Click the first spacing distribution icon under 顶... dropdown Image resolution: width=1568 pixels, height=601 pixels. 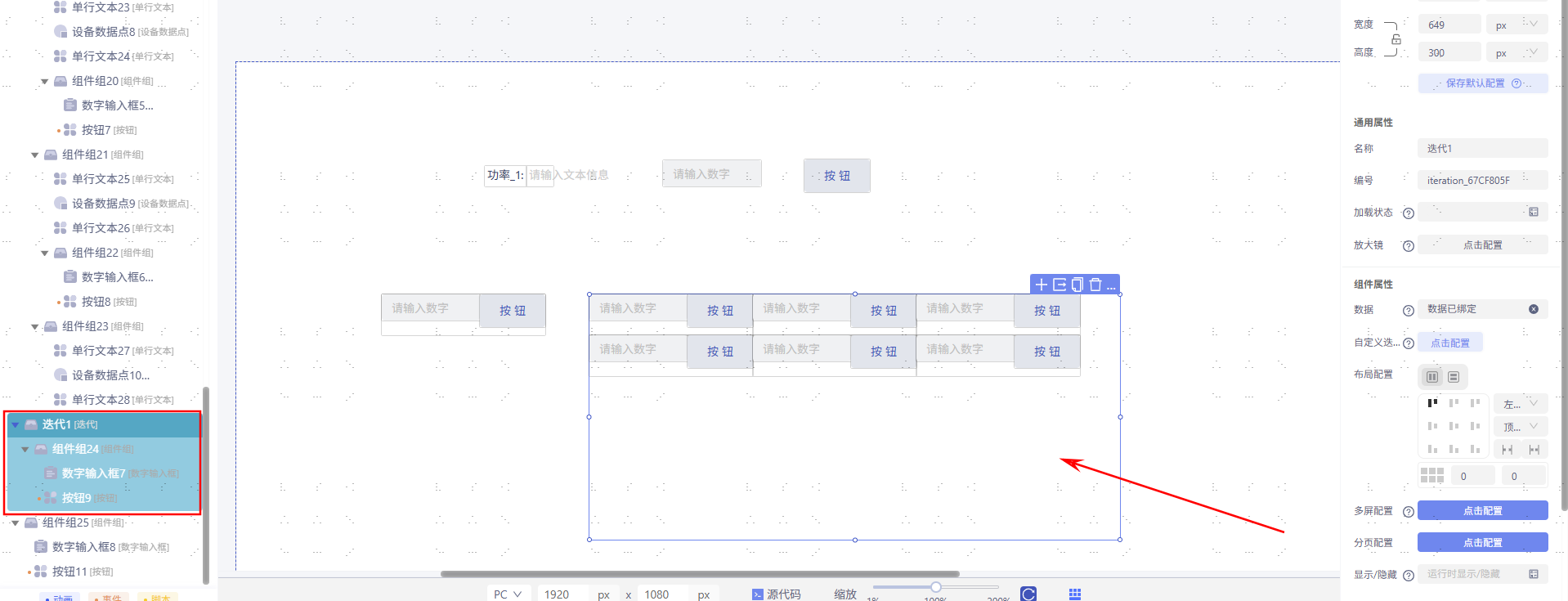(1508, 450)
